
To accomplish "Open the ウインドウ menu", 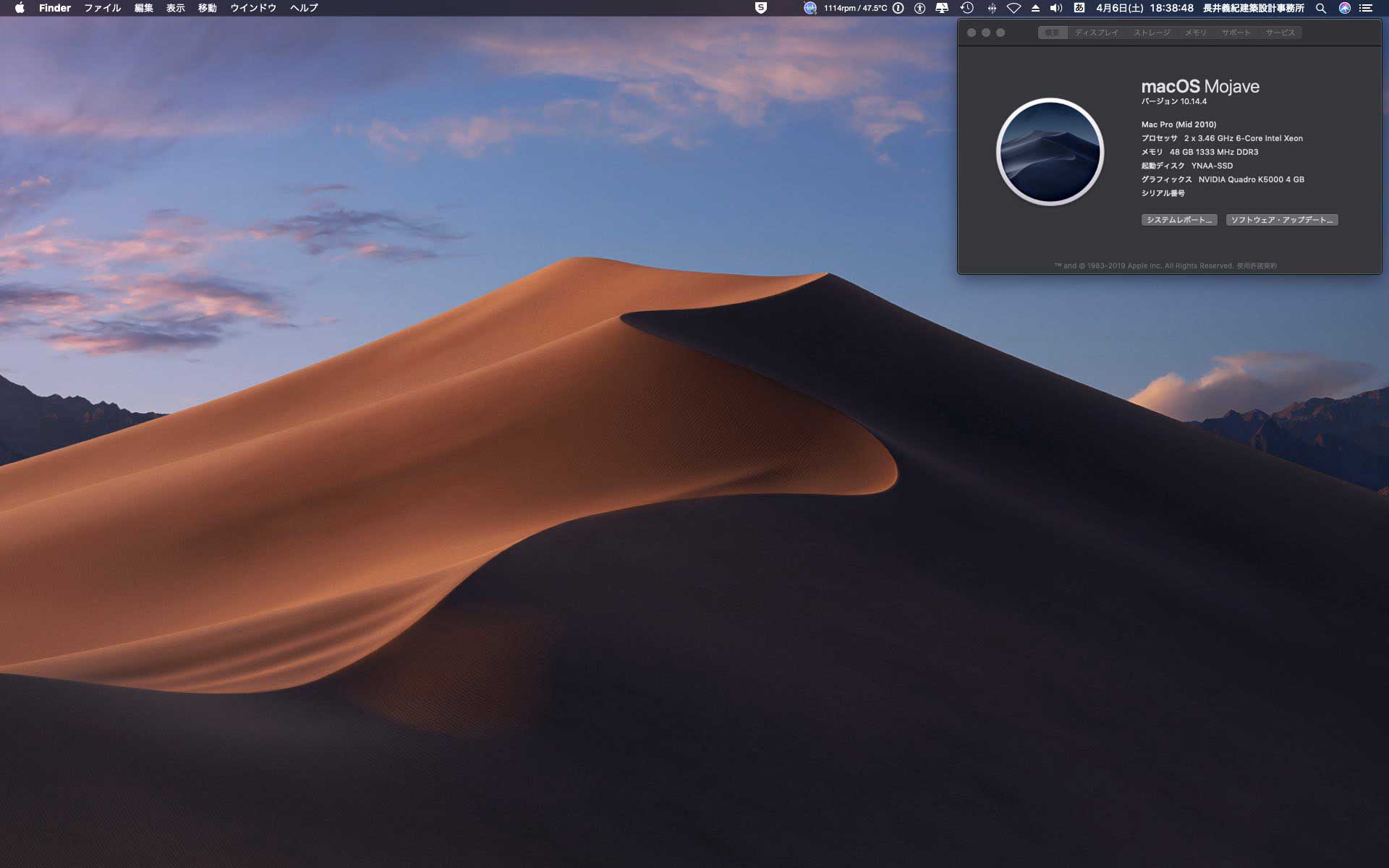I will pyautogui.click(x=253, y=8).
